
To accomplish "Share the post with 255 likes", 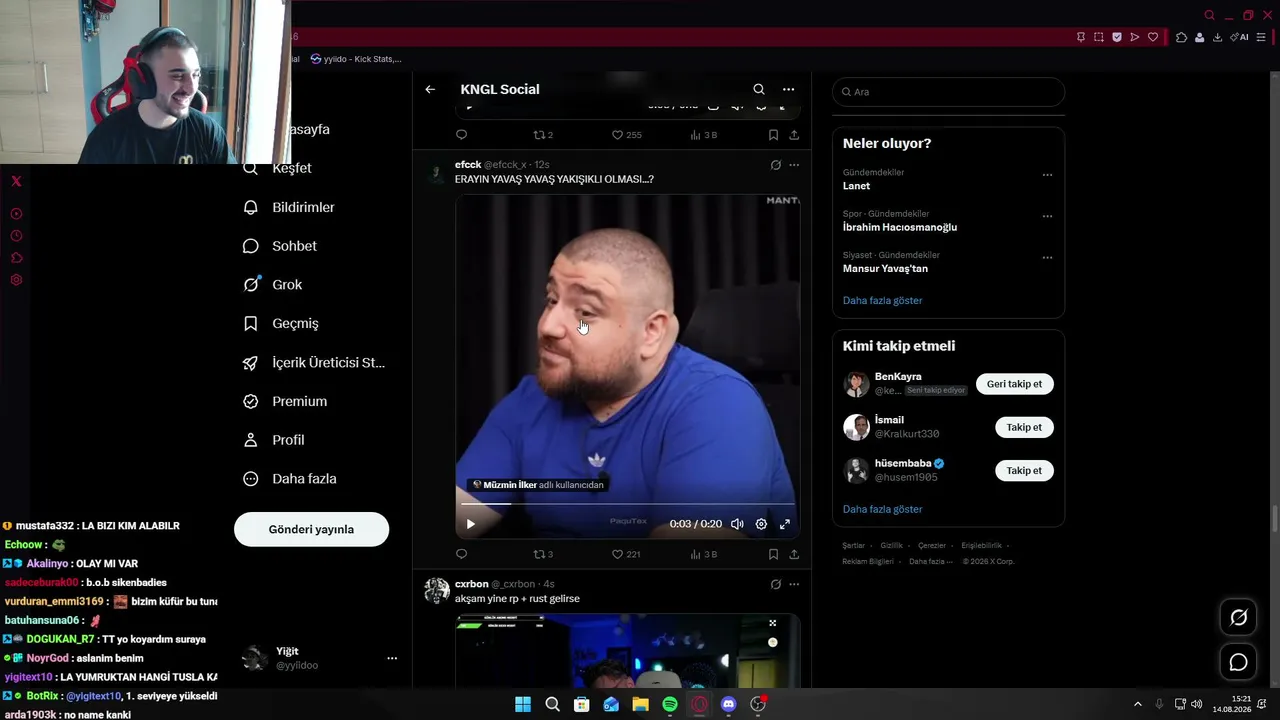I will [794, 135].
